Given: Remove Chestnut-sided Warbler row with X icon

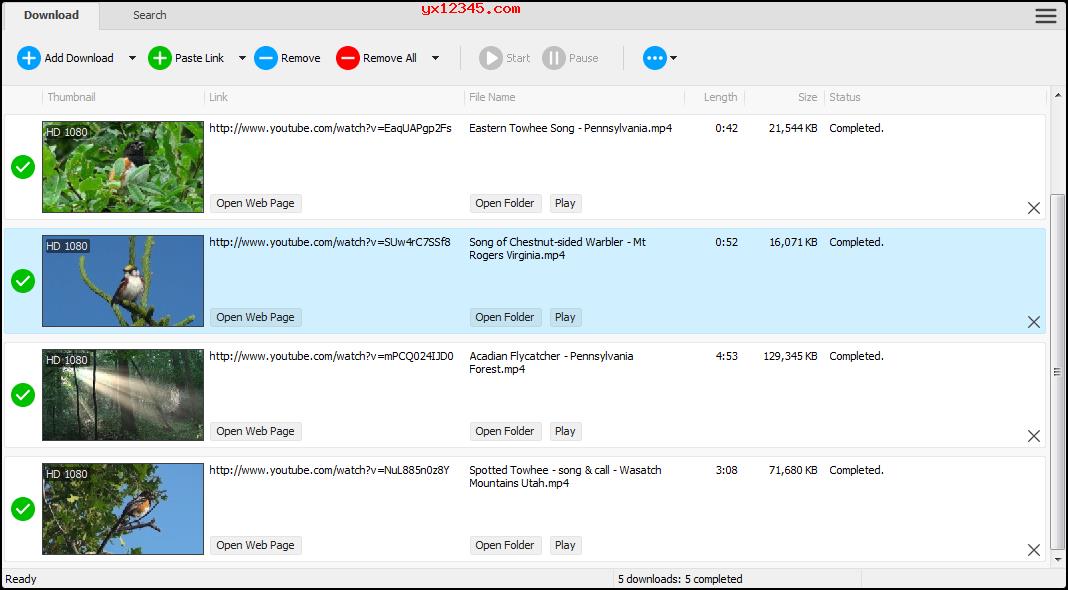Looking at the screenshot, I should tap(1034, 322).
